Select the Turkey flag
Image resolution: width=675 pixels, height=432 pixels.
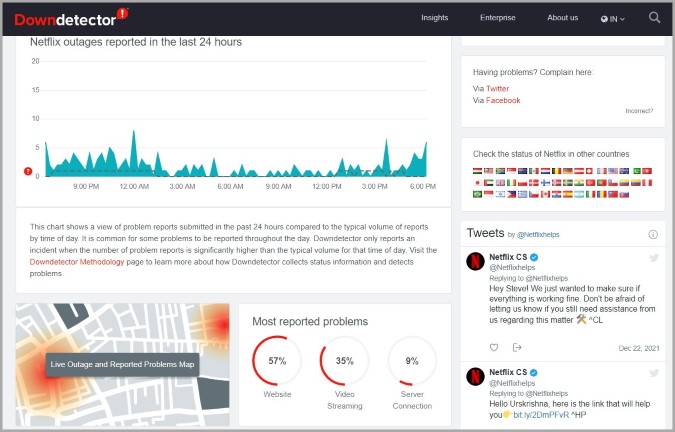click(x=590, y=183)
